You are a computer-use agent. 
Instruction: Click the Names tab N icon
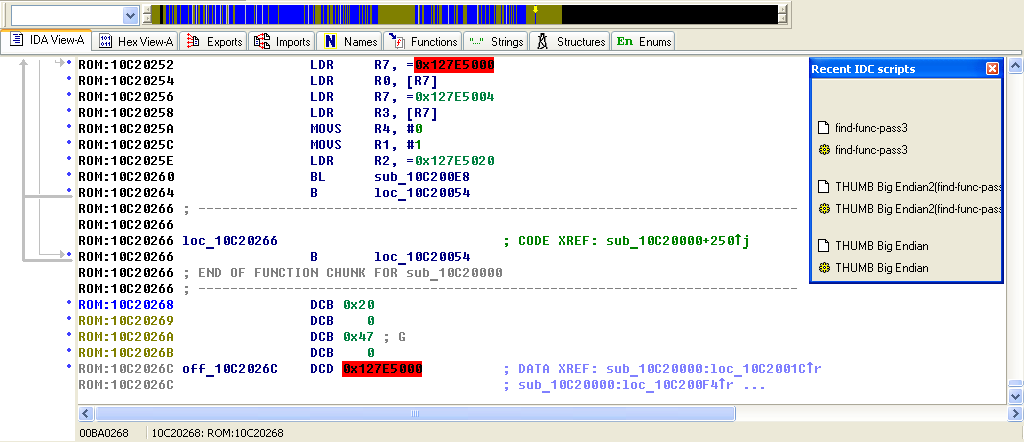coord(330,42)
